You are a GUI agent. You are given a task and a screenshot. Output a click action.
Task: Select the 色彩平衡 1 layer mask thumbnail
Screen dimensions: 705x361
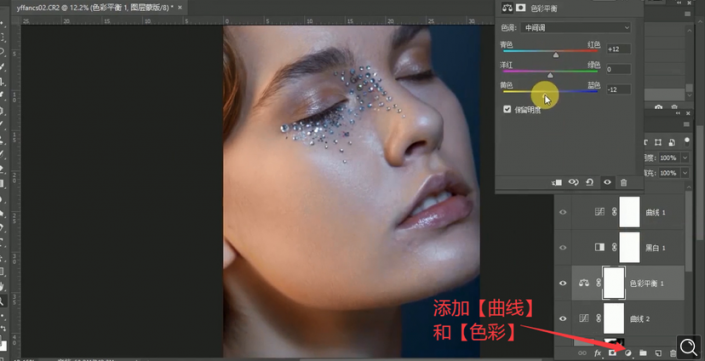tap(614, 283)
